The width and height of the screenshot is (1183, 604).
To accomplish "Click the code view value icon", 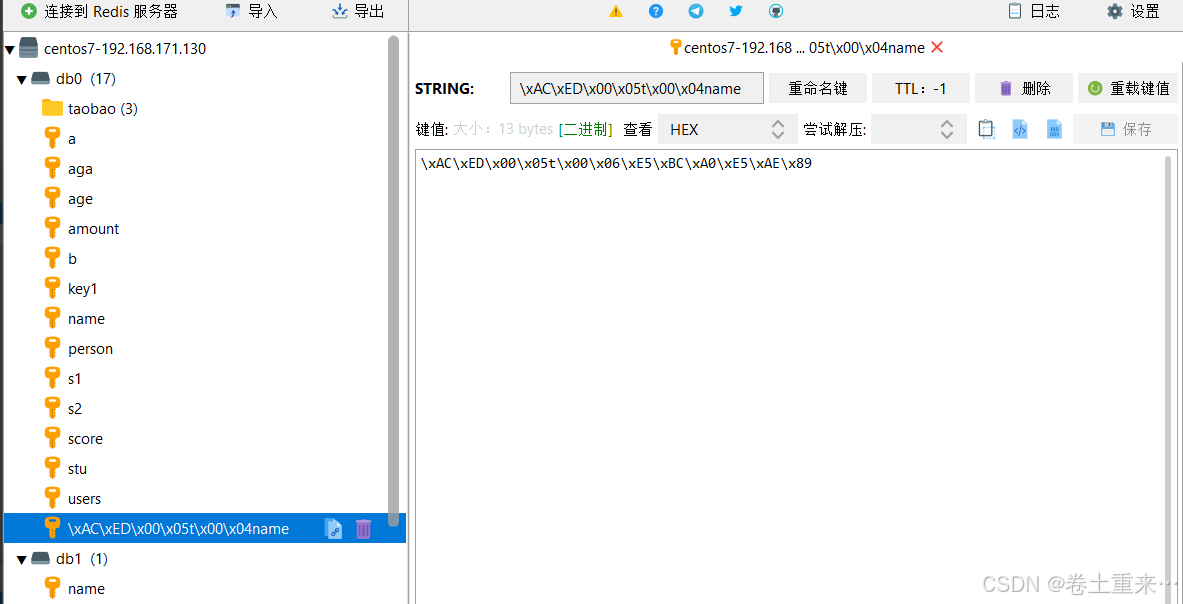I will pyautogui.click(x=1019, y=129).
